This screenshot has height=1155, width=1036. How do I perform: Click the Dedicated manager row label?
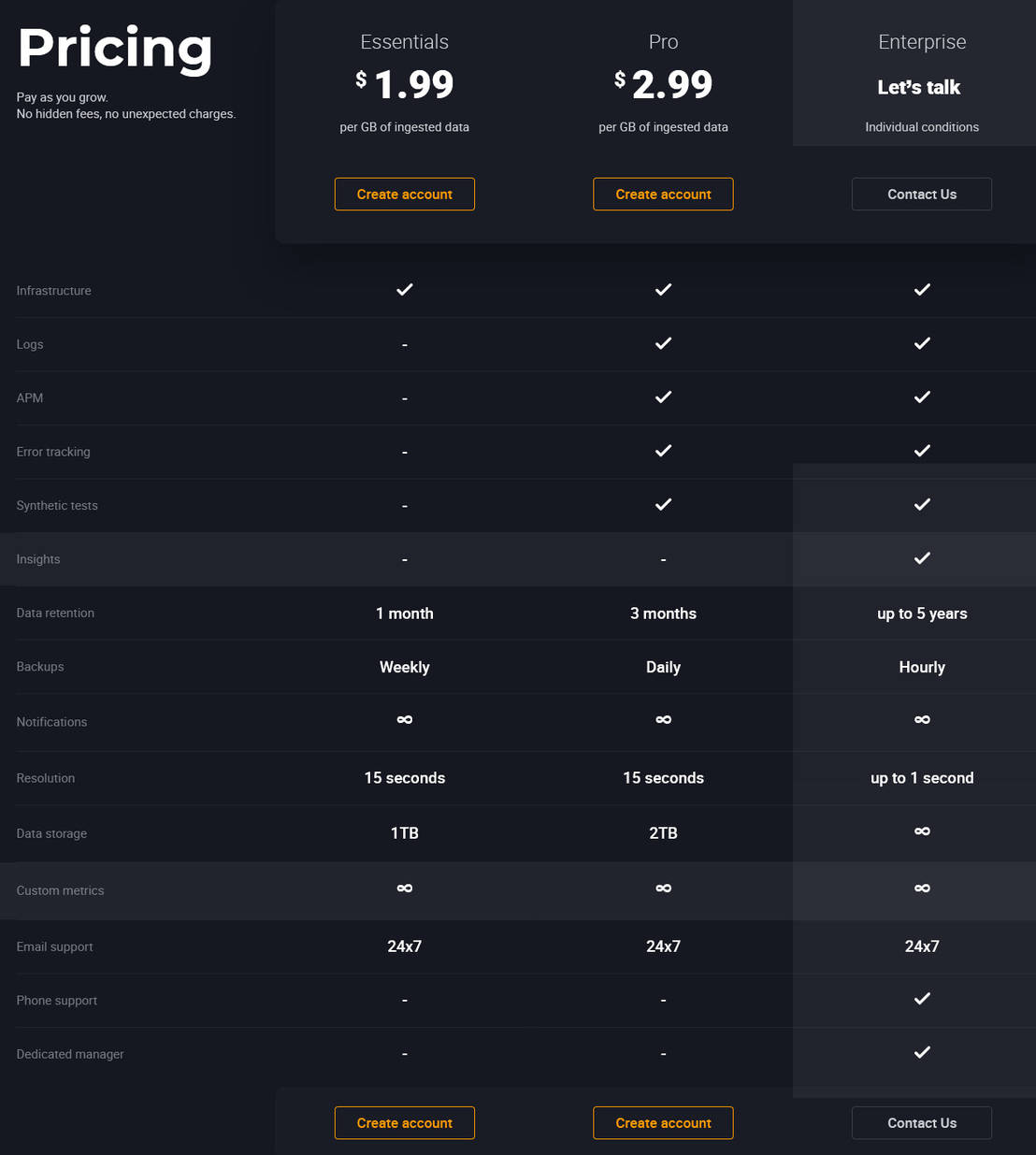(x=70, y=1054)
